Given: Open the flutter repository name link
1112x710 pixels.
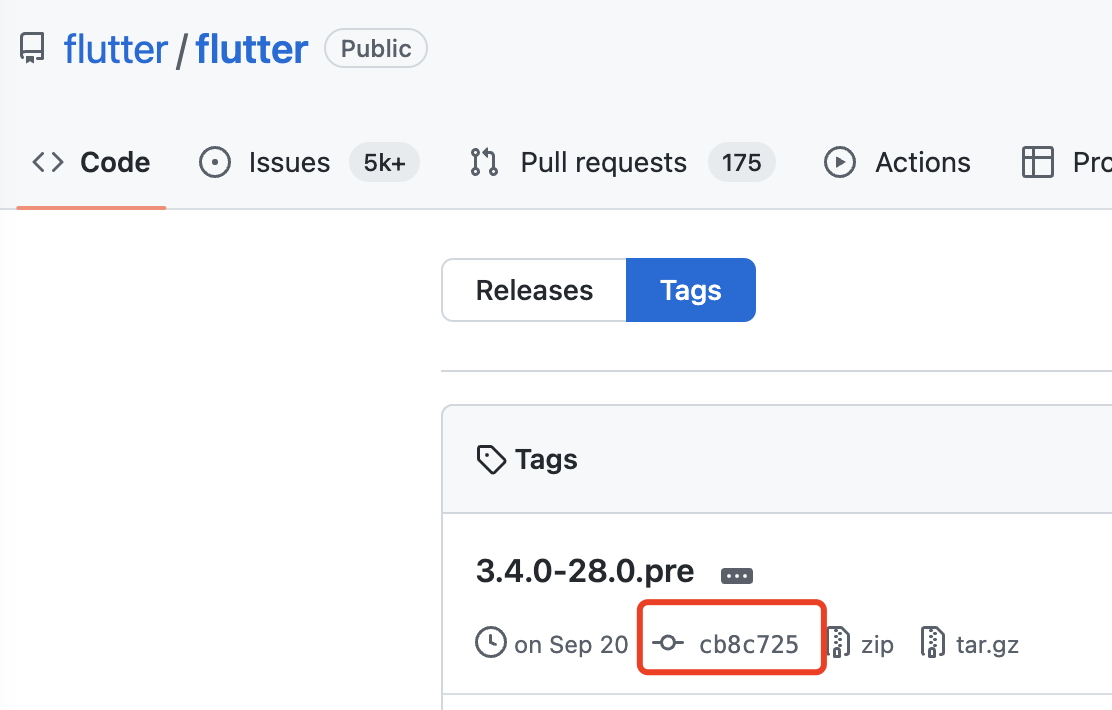Looking at the screenshot, I should [252, 48].
